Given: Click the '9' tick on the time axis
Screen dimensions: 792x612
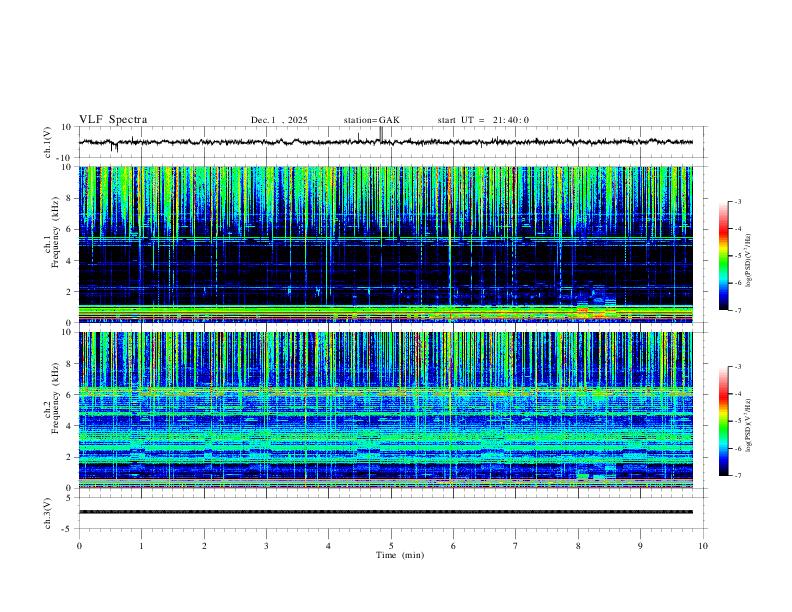Looking at the screenshot, I should pyautogui.click(x=640, y=546).
